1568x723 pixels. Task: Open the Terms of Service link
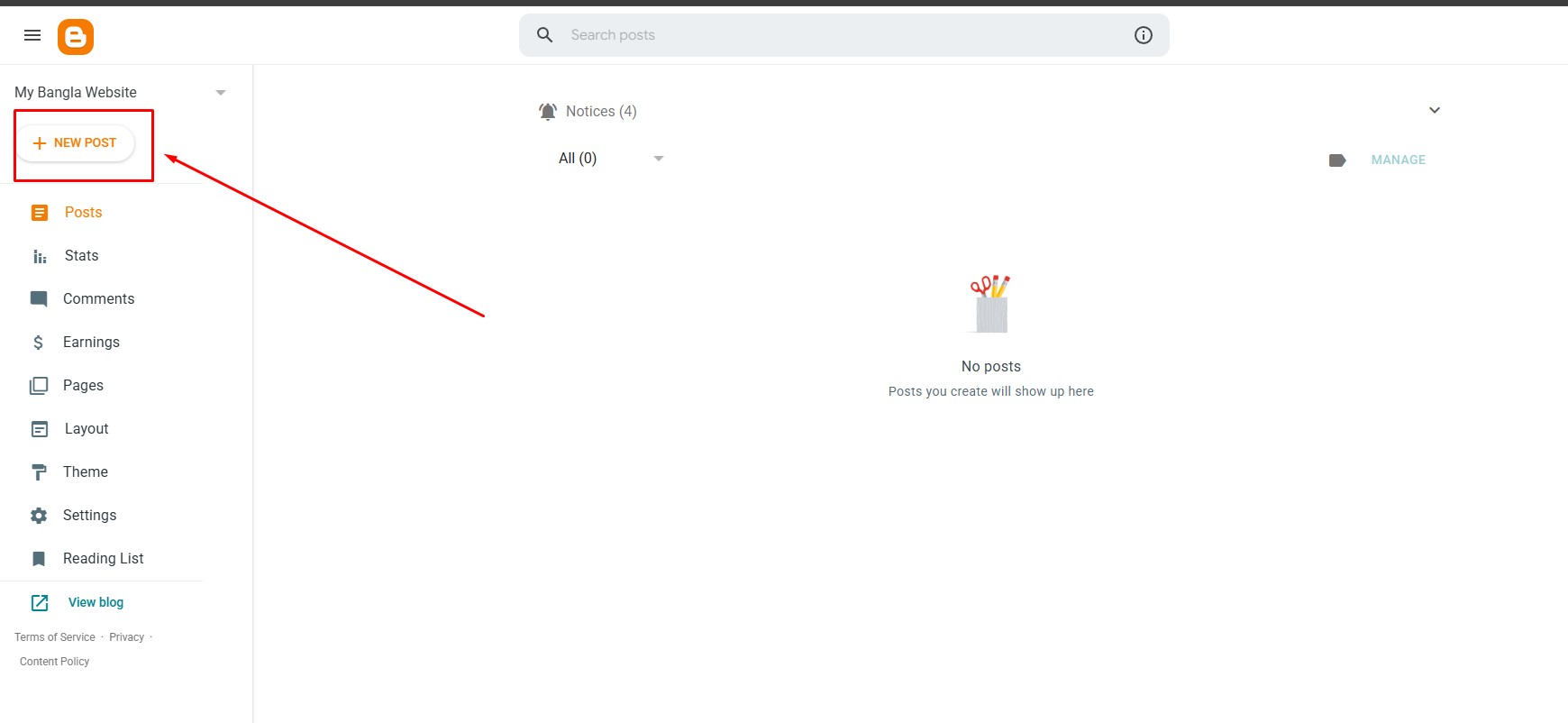click(x=55, y=637)
